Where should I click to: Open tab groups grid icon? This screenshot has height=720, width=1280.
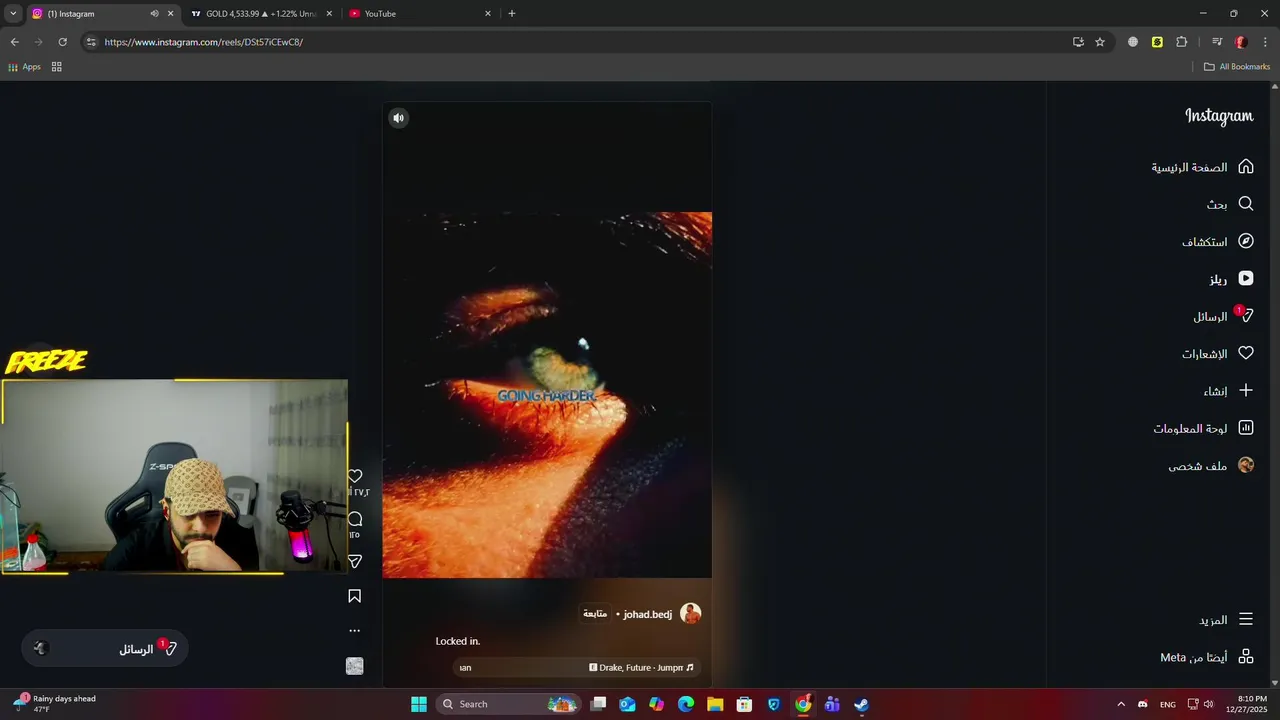tap(57, 67)
